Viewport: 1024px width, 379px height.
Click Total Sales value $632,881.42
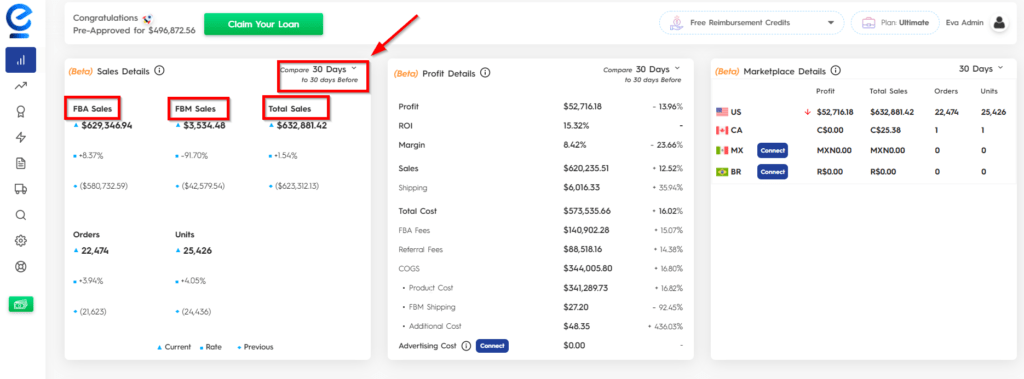pos(302,125)
